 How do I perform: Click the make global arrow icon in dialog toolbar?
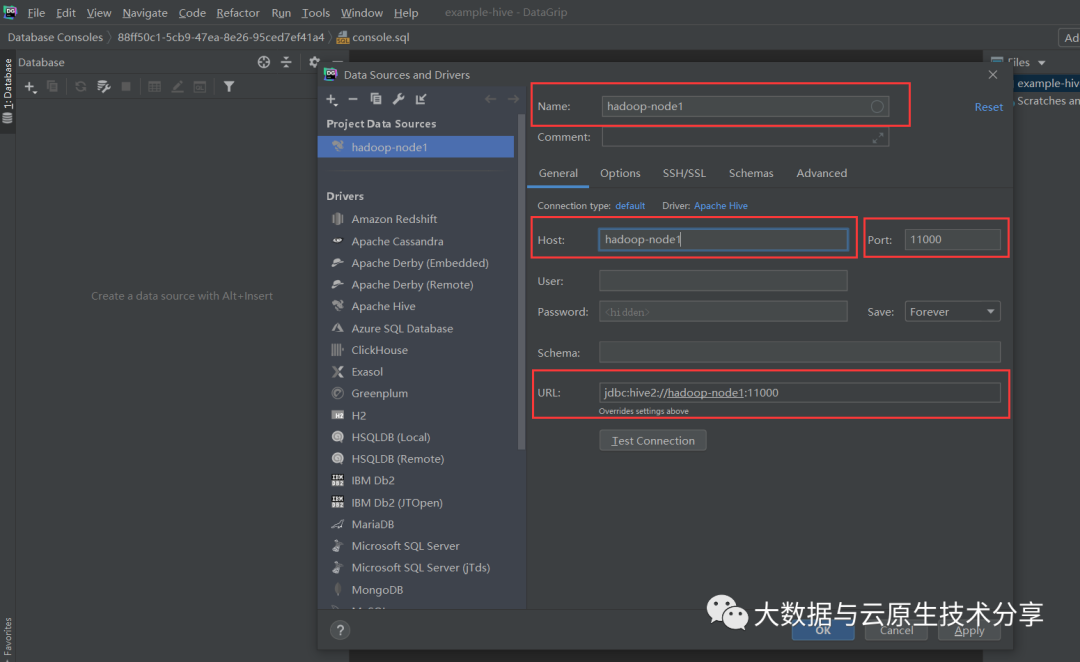tap(421, 99)
